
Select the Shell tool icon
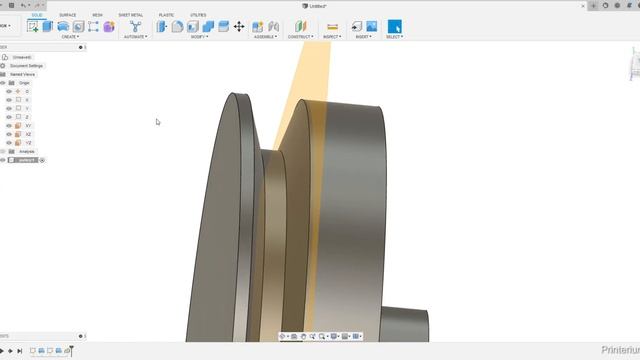point(193,27)
